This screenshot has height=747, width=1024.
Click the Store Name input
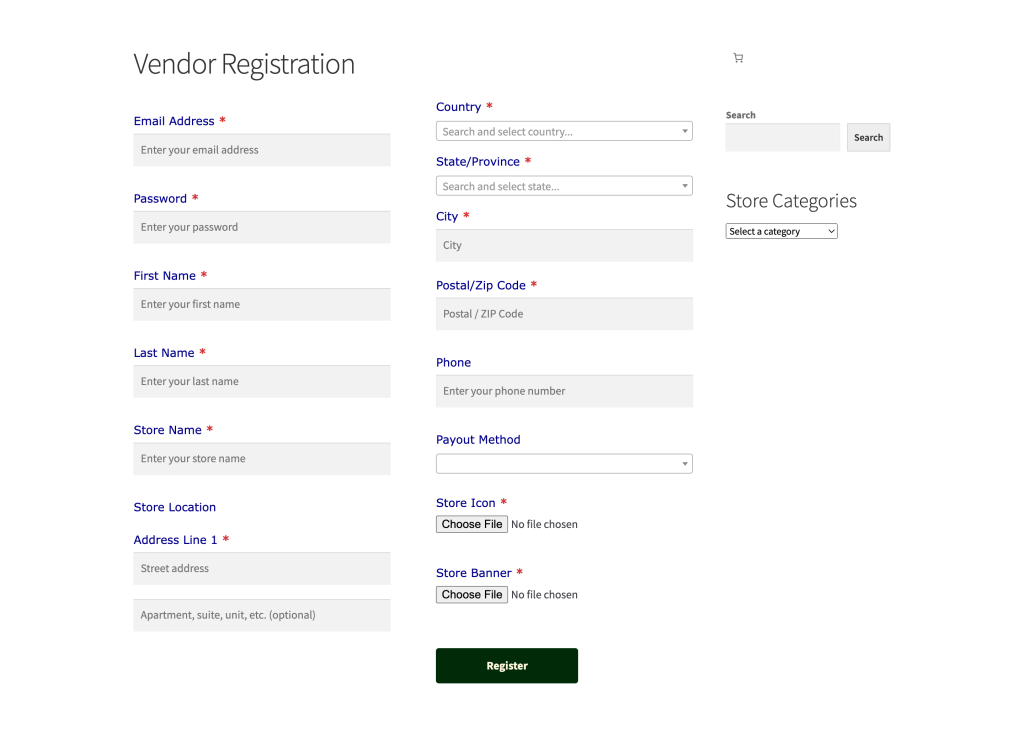(x=261, y=459)
